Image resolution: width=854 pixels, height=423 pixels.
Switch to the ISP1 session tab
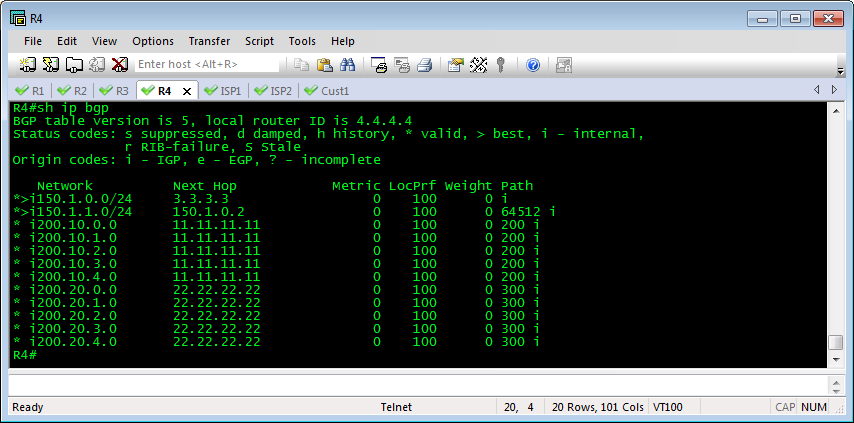pyautogui.click(x=223, y=91)
